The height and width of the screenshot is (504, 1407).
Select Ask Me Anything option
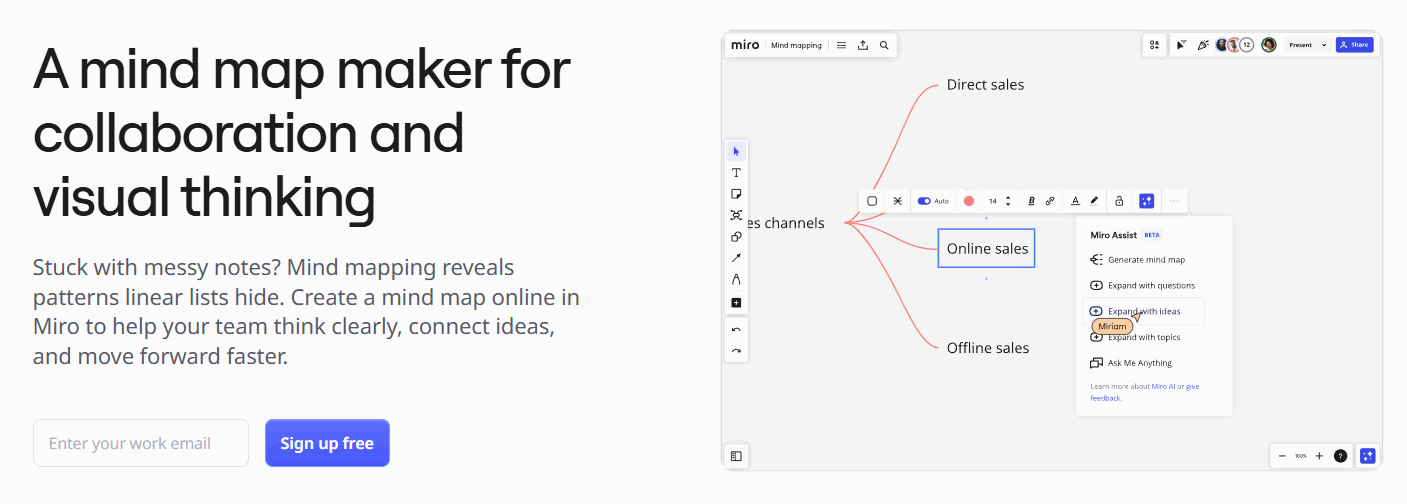(x=1131, y=363)
